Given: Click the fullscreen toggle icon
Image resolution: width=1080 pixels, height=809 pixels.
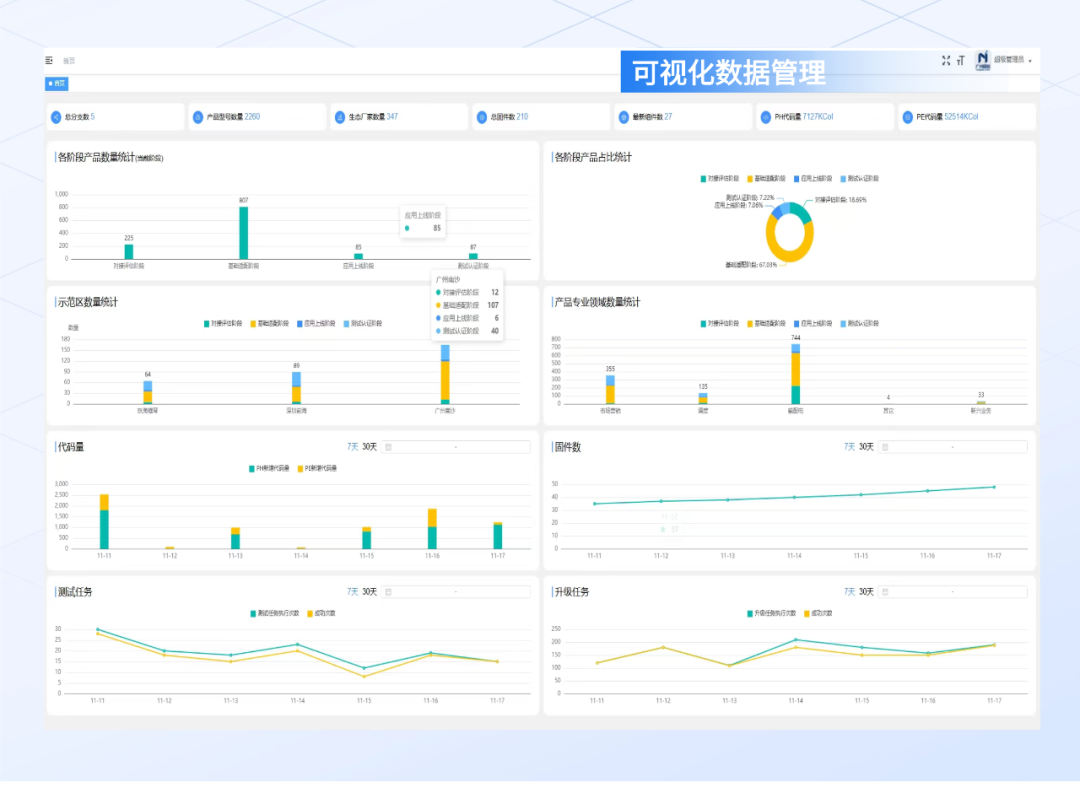Looking at the screenshot, I should (x=946, y=61).
